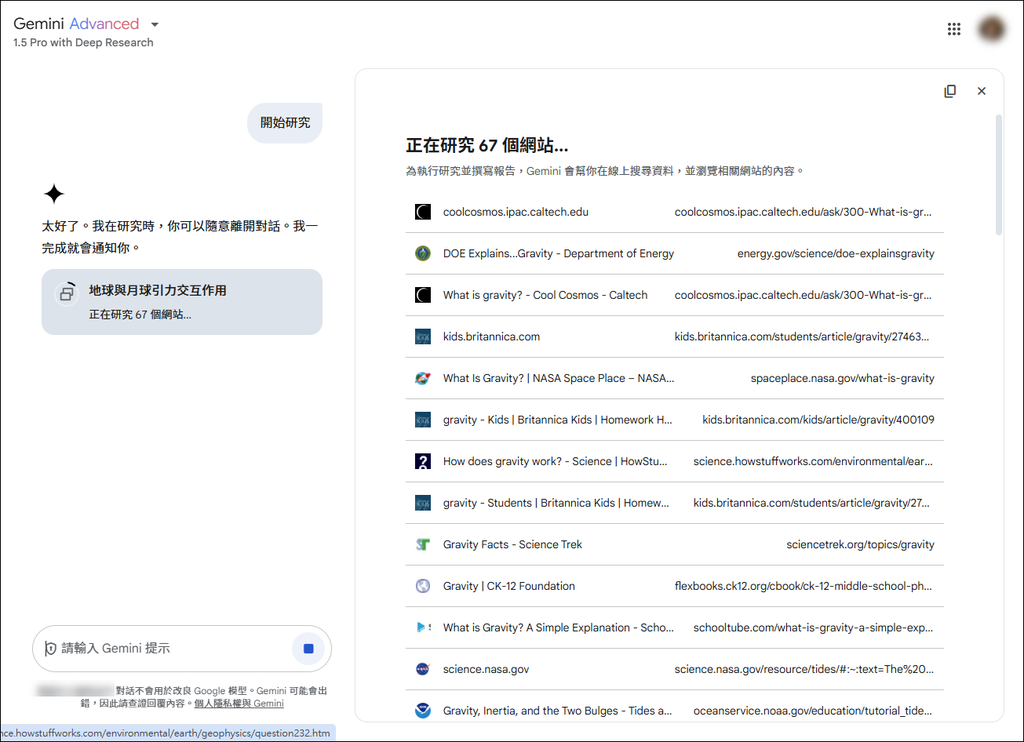This screenshot has height=742, width=1024.
Task: Click the sciencetrek.org/topics/gravity URL
Action: click(x=860, y=545)
